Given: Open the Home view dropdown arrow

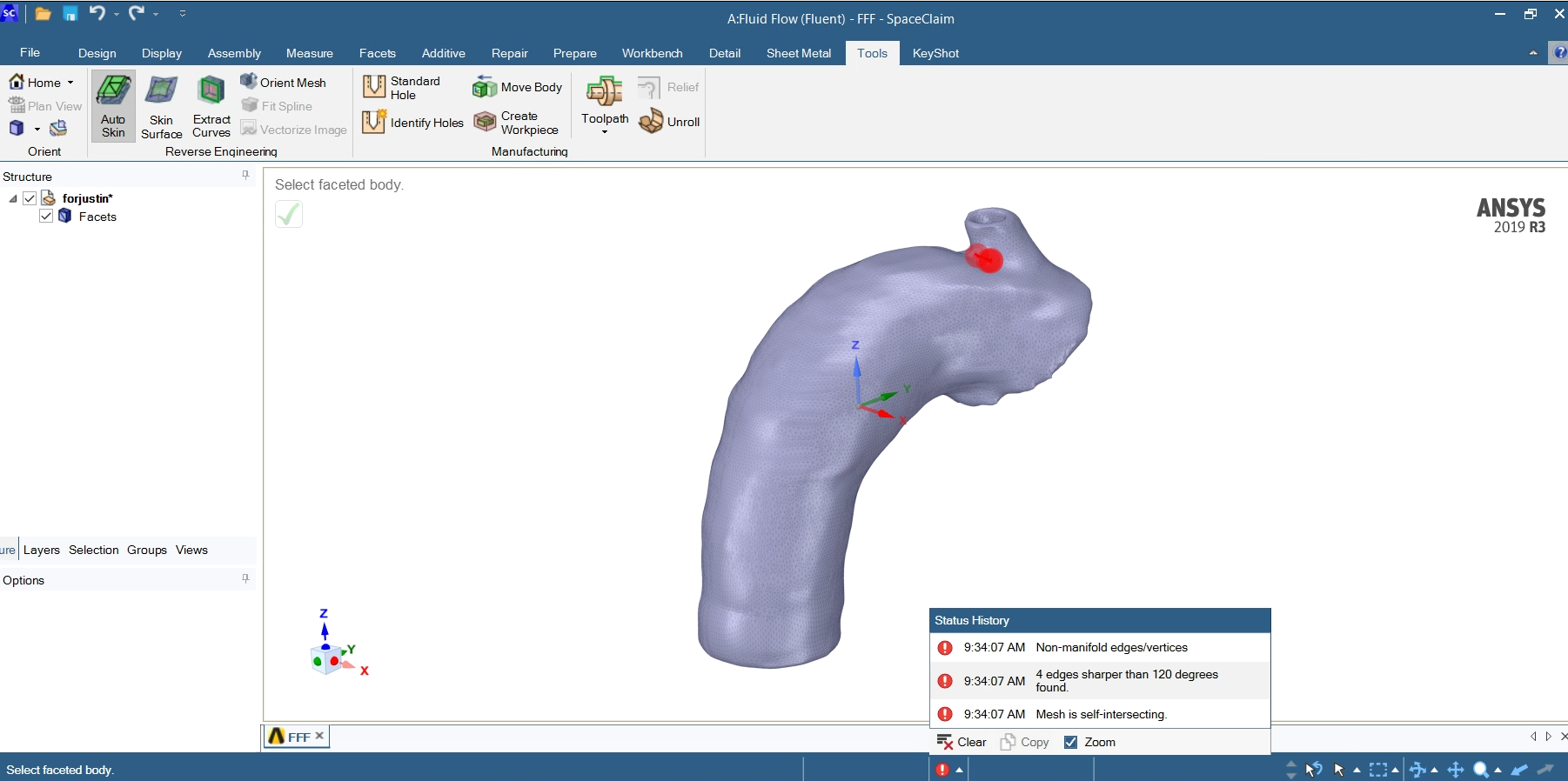Looking at the screenshot, I should click(x=70, y=83).
